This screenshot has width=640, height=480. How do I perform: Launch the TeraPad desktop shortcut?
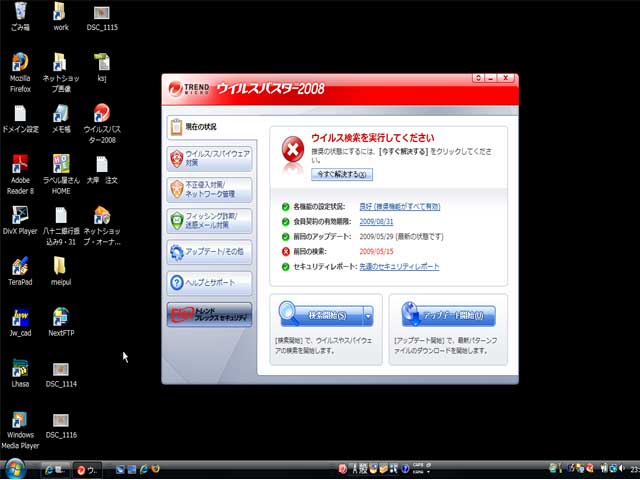[20, 267]
